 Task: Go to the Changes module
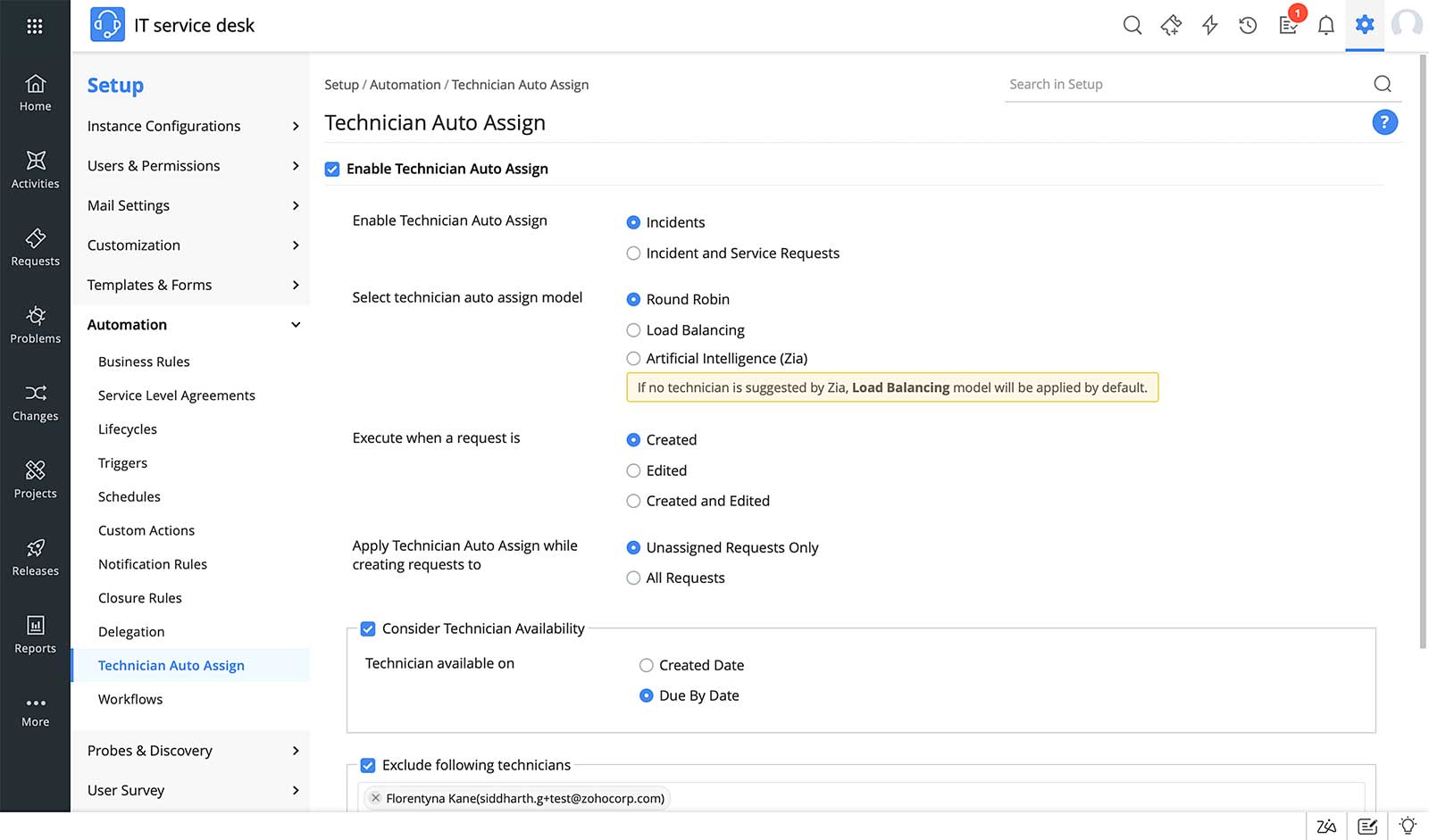point(35,403)
